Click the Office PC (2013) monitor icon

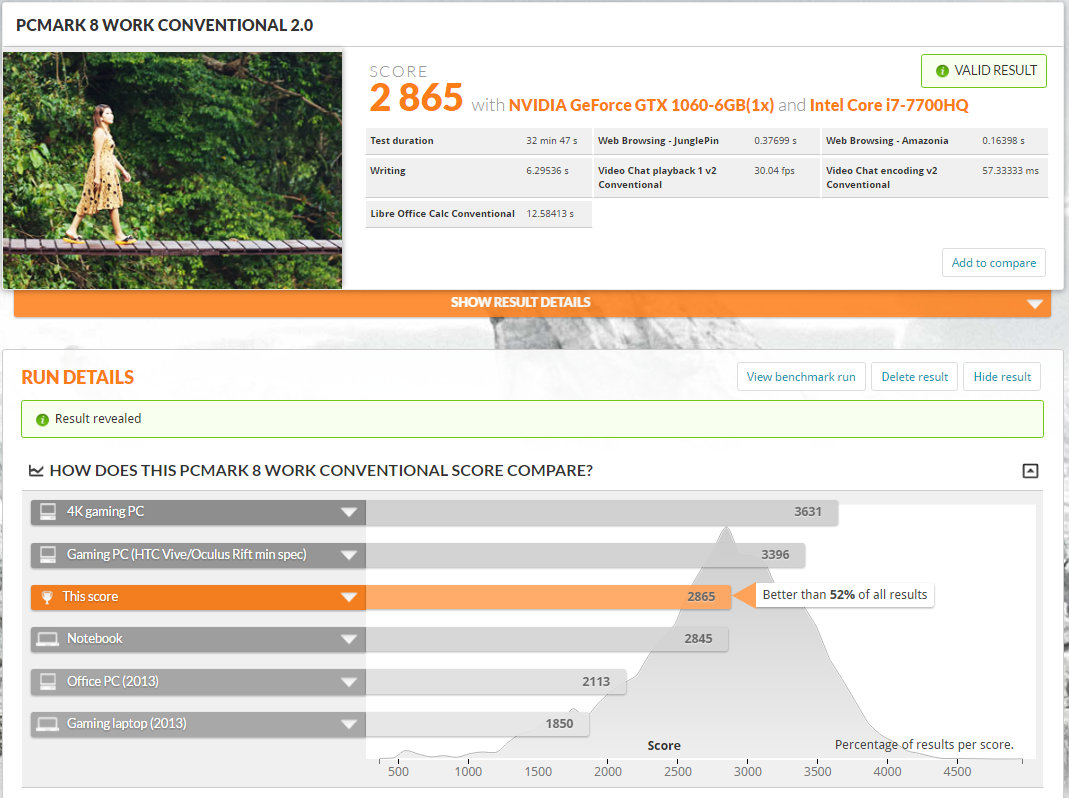[x=47, y=682]
